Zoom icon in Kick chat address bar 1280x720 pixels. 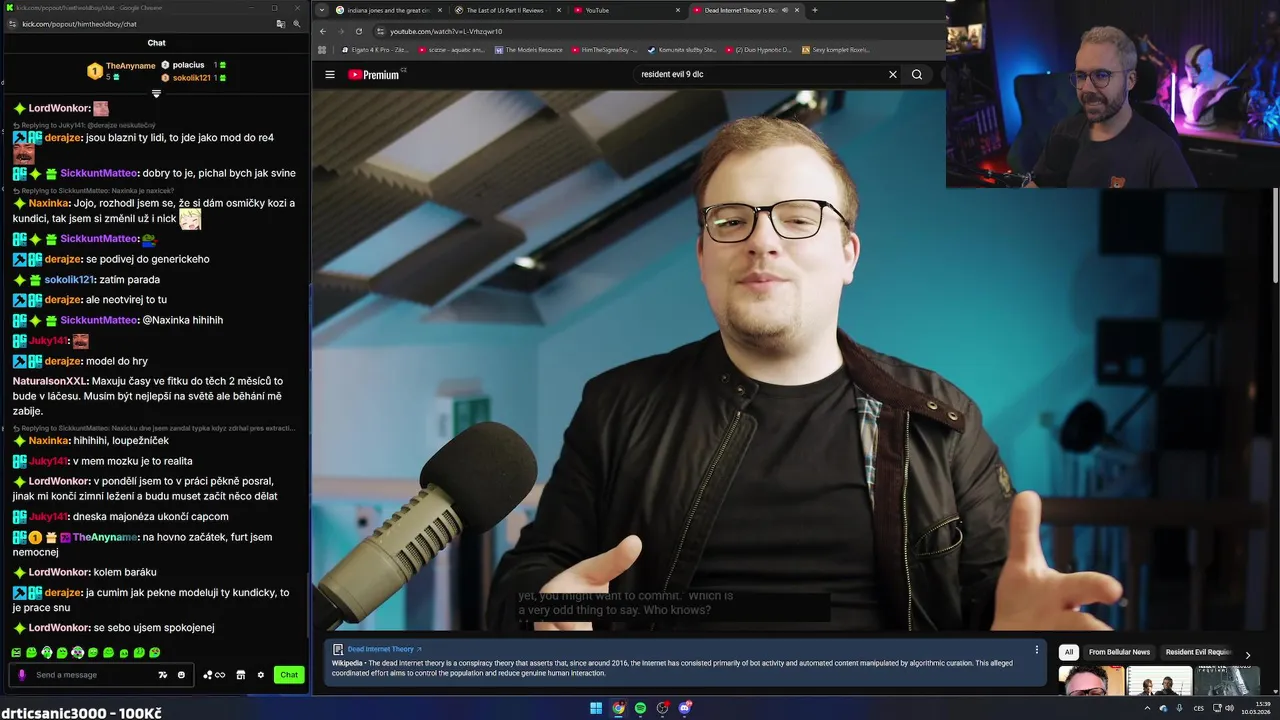297,24
